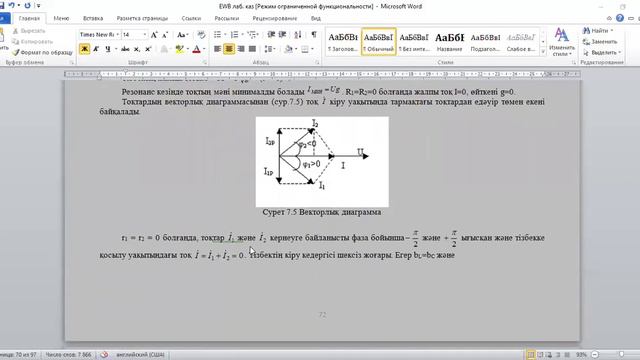Expand Styles gallery More arrow

pos(543,52)
